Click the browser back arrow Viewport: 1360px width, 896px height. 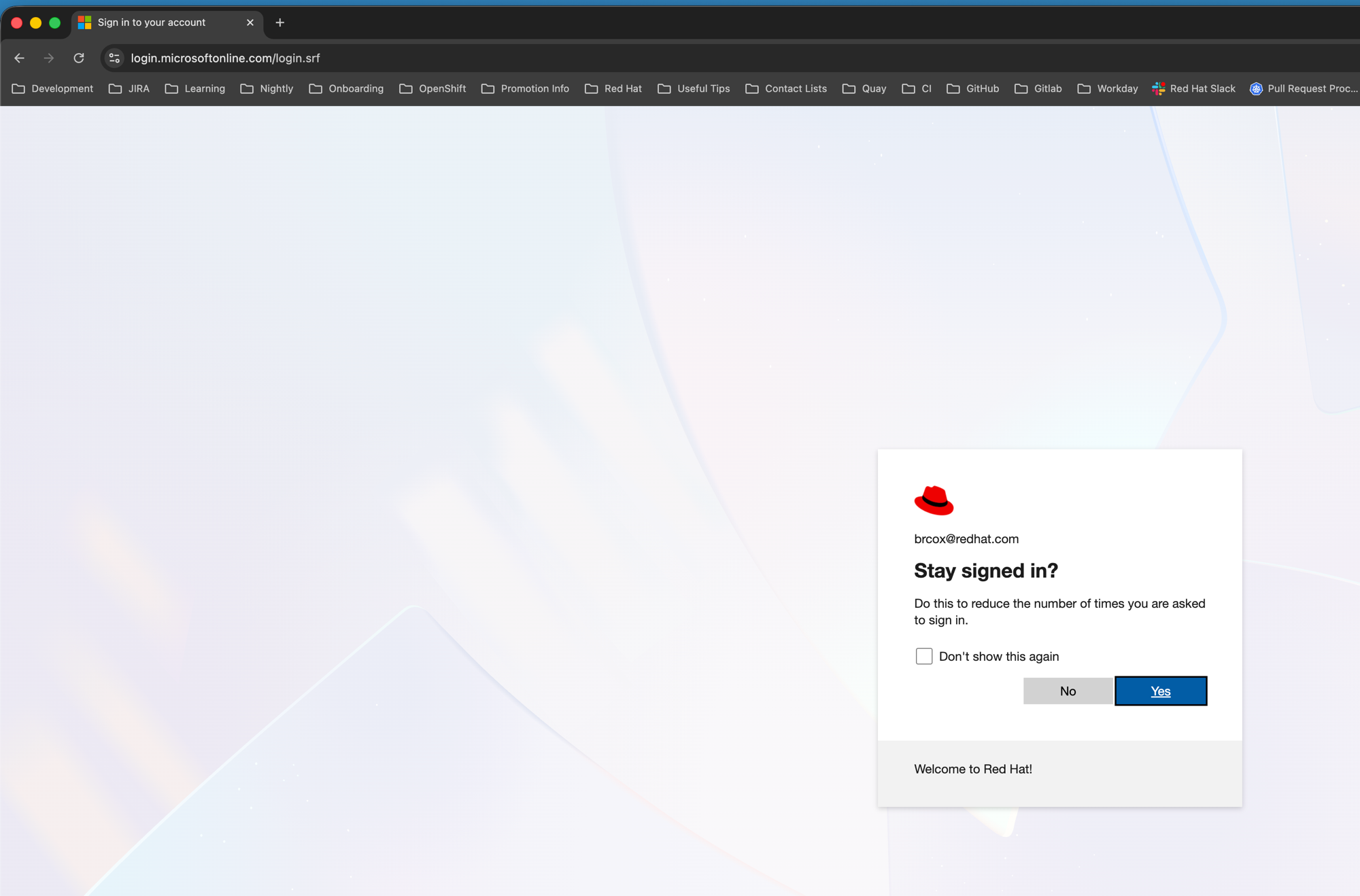pos(19,58)
